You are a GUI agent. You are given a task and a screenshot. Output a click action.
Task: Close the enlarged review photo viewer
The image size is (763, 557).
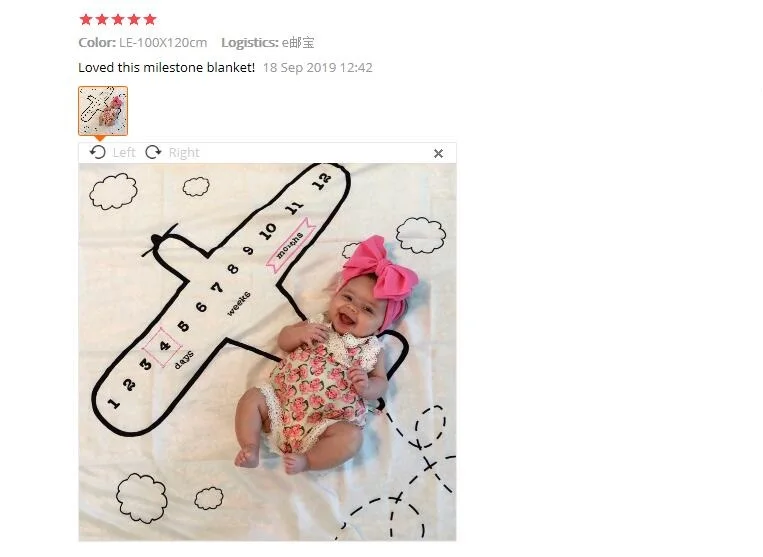[x=438, y=154]
